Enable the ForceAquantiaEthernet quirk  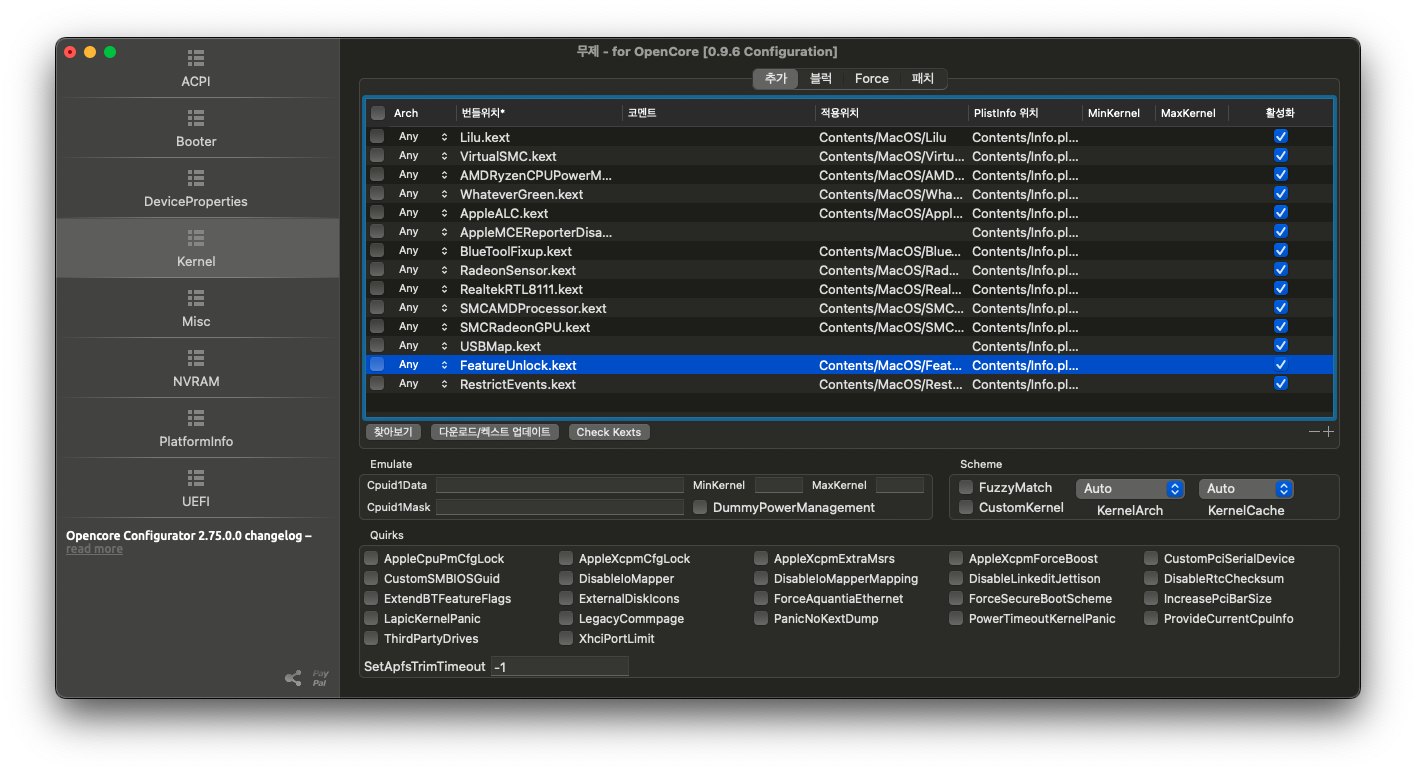pyautogui.click(x=761, y=599)
